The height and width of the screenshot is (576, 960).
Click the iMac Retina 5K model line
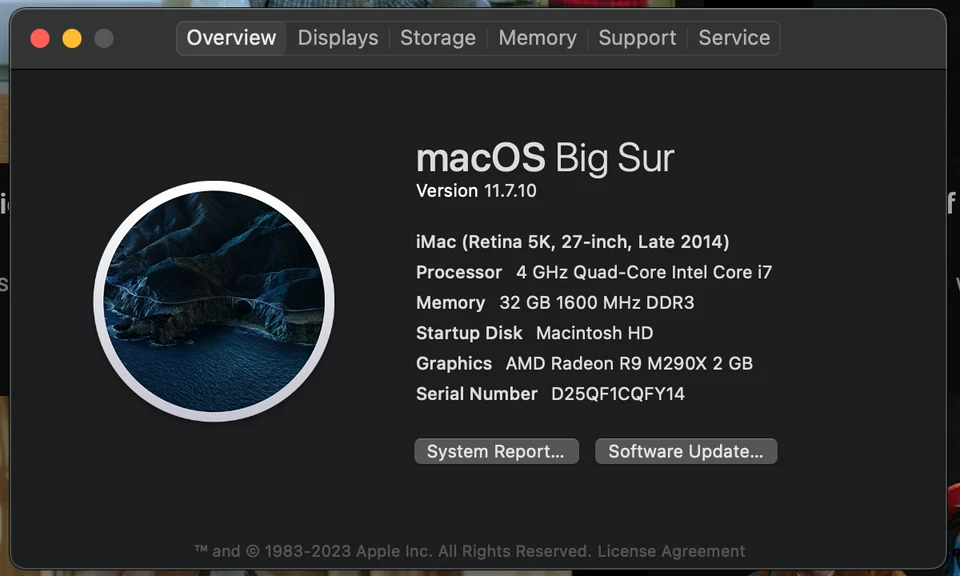coord(572,242)
